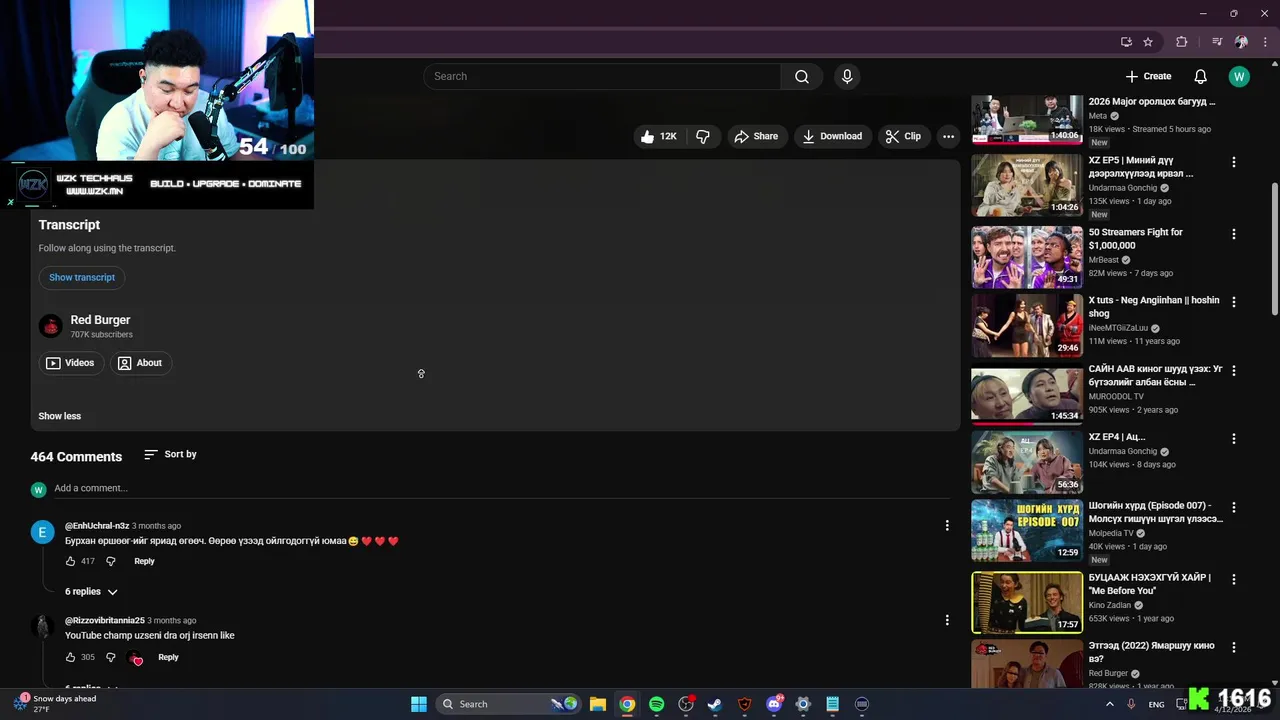Screen dimensions: 1280x720
Task: Open menu for Me Before You video
Action: point(1233,579)
